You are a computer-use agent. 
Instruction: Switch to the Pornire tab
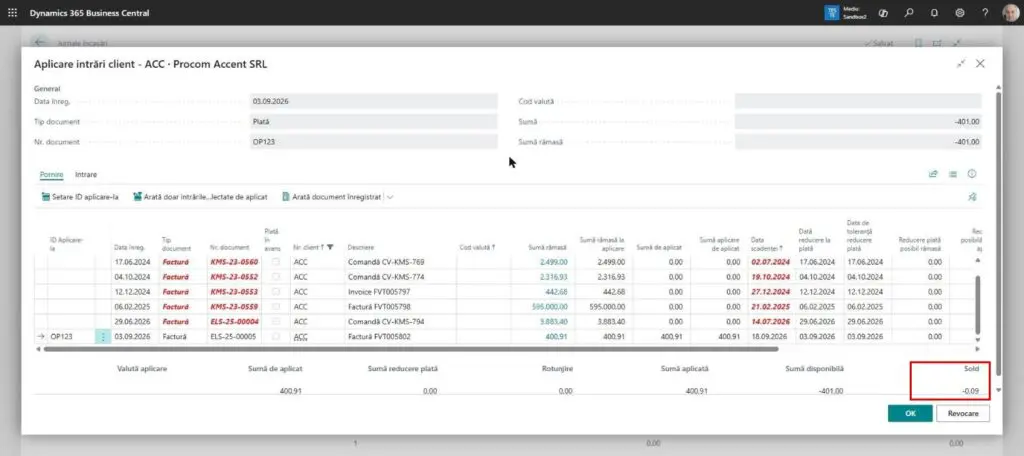click(x=52, y=174)
